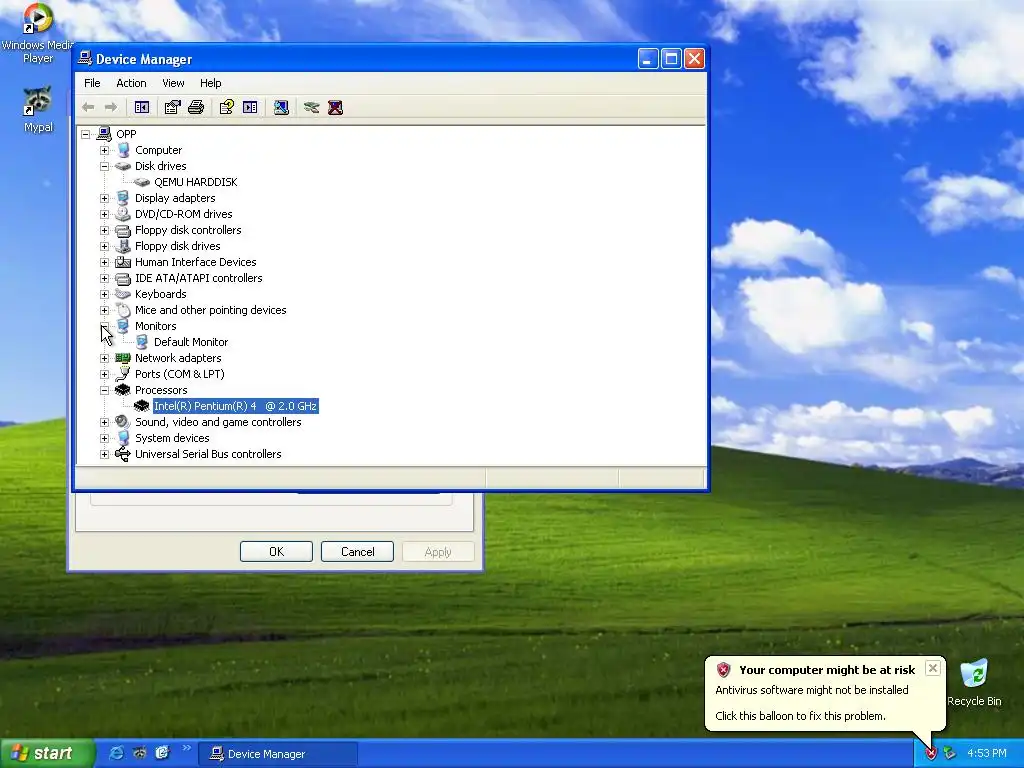Click the mouse icon for pointing devices

click(x=123, y=310)
